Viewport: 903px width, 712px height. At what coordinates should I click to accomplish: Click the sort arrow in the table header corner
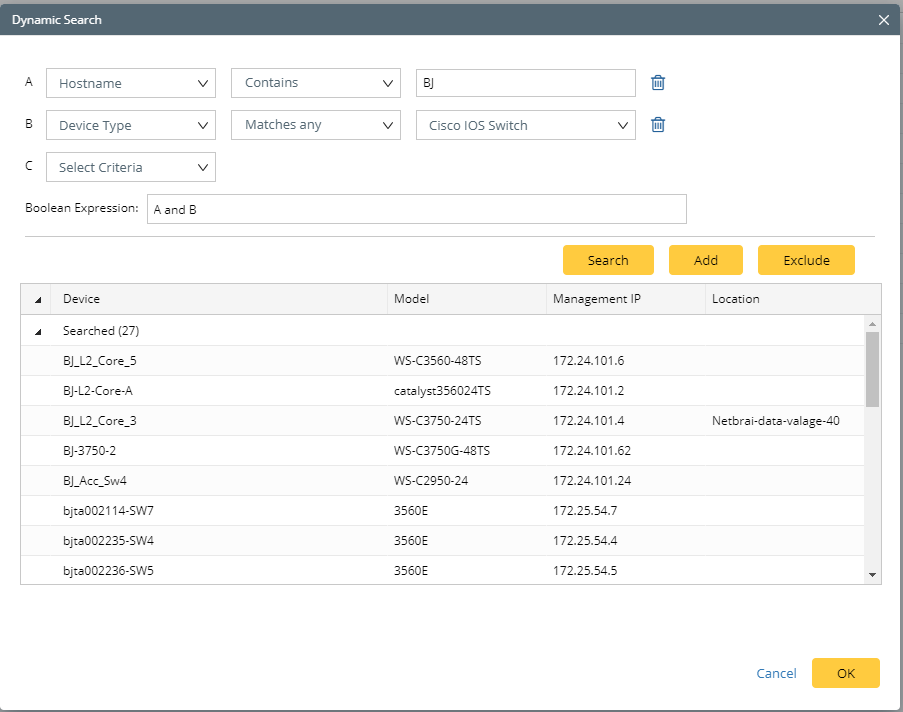(x=36, y=298)
